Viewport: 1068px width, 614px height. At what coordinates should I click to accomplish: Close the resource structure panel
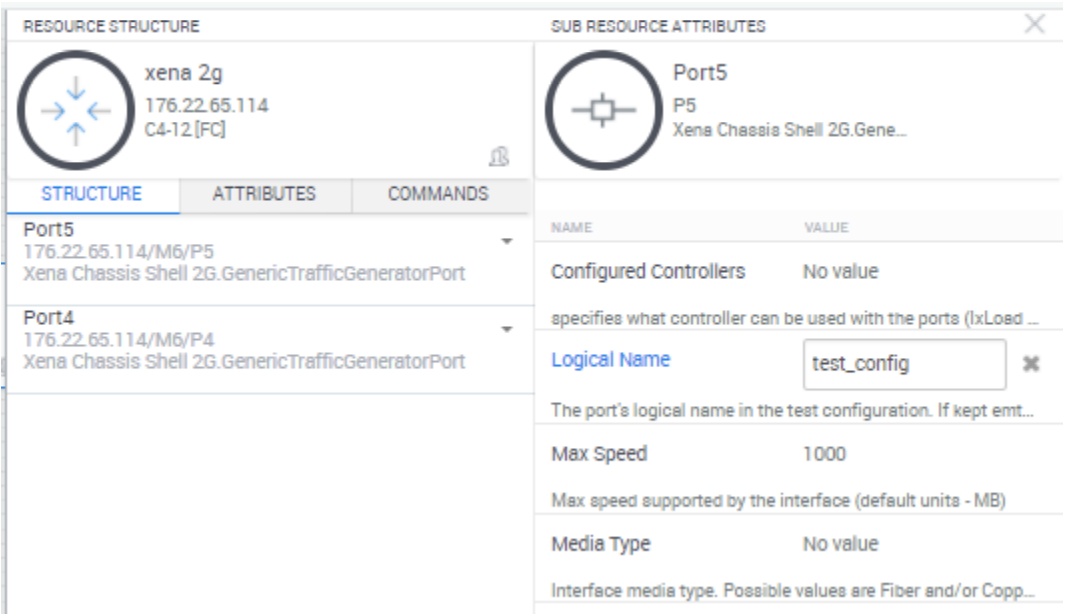click(x=1035, y=24)
